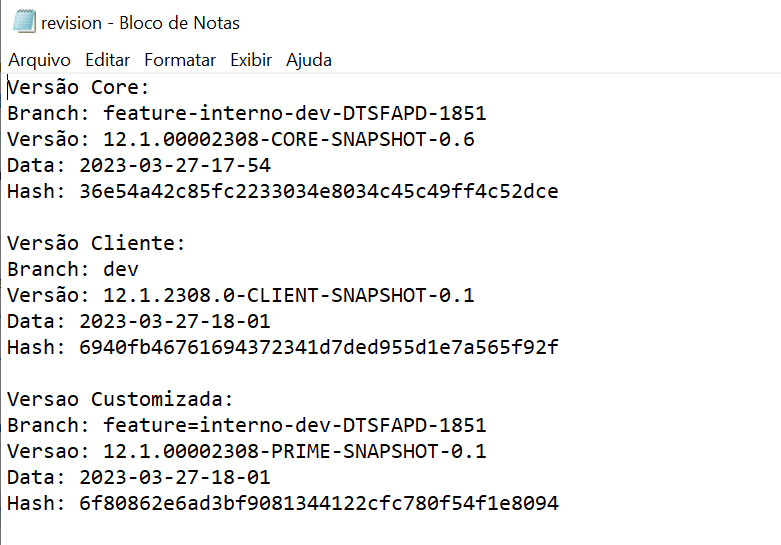
Task: Click the hash starting with 6940fb46
Action: coord(319,347)
